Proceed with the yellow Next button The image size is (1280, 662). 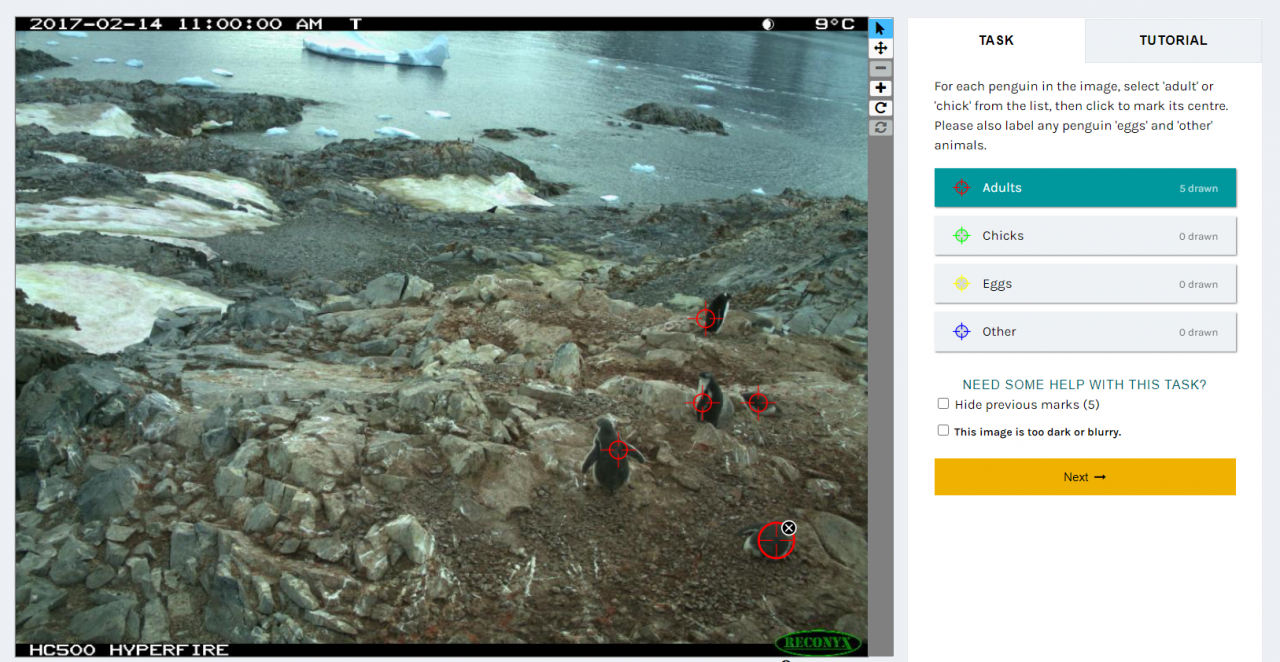[x=1085, y=477]
